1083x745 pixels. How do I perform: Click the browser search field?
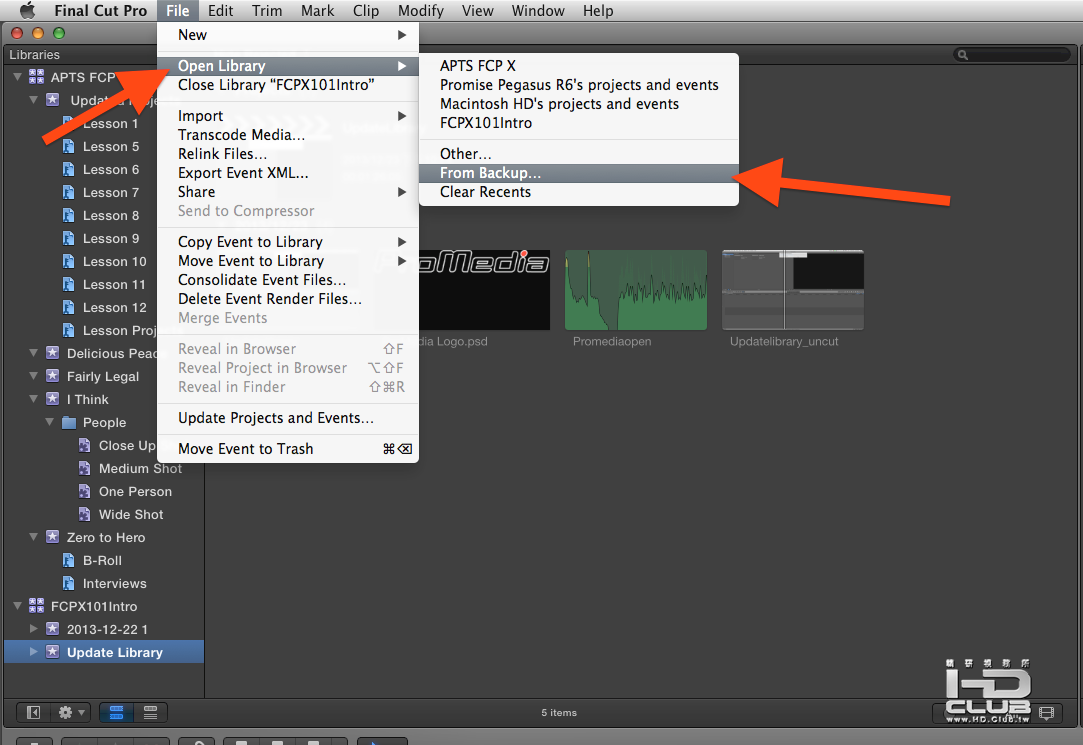[x=1013, y=55]
